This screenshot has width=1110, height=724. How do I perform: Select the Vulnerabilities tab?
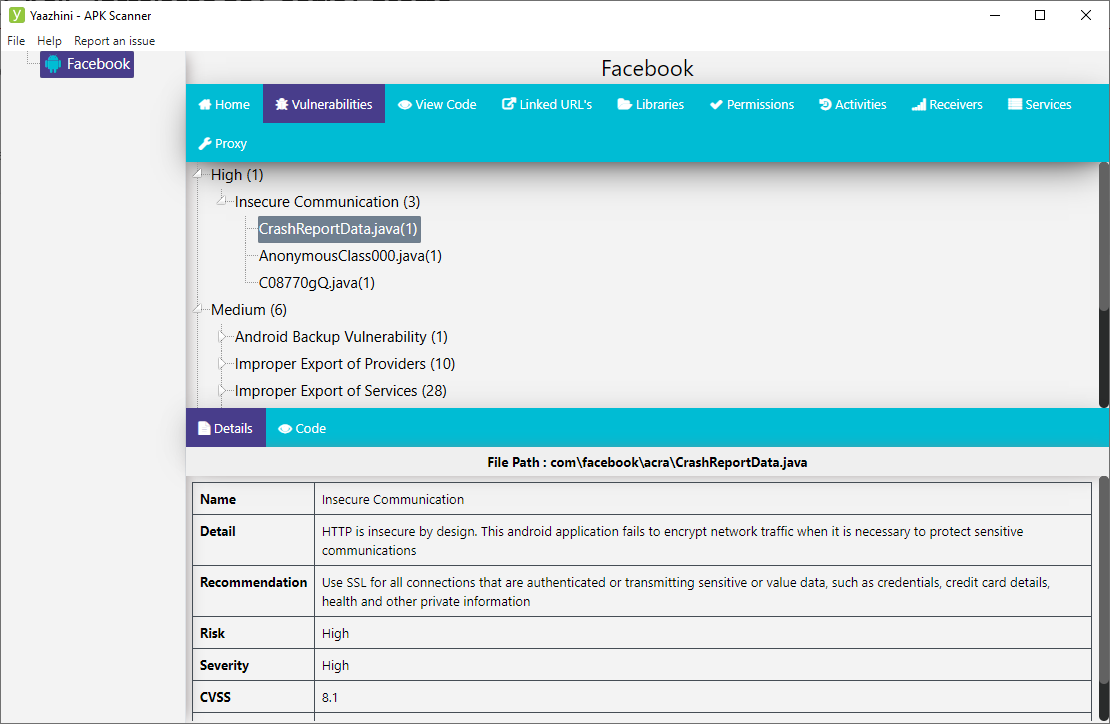pyautogui.click(x=324, y=104)
